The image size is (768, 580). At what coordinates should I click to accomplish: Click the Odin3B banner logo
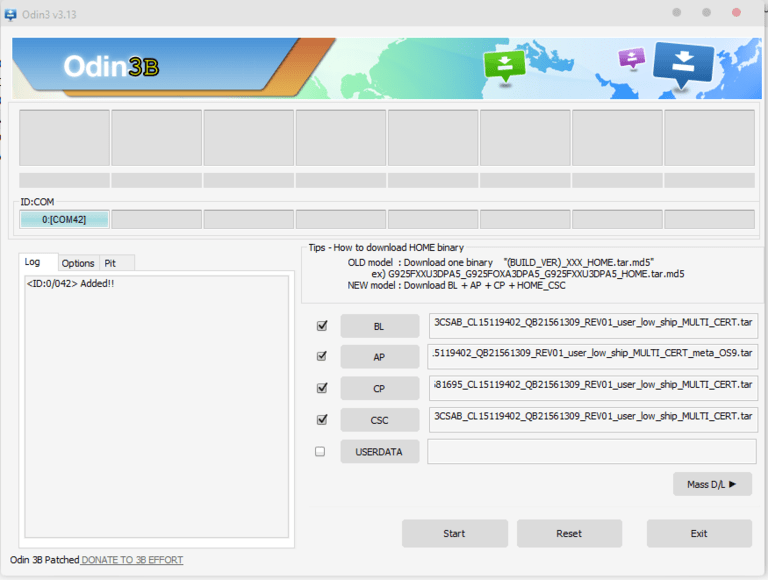(111, 66)
